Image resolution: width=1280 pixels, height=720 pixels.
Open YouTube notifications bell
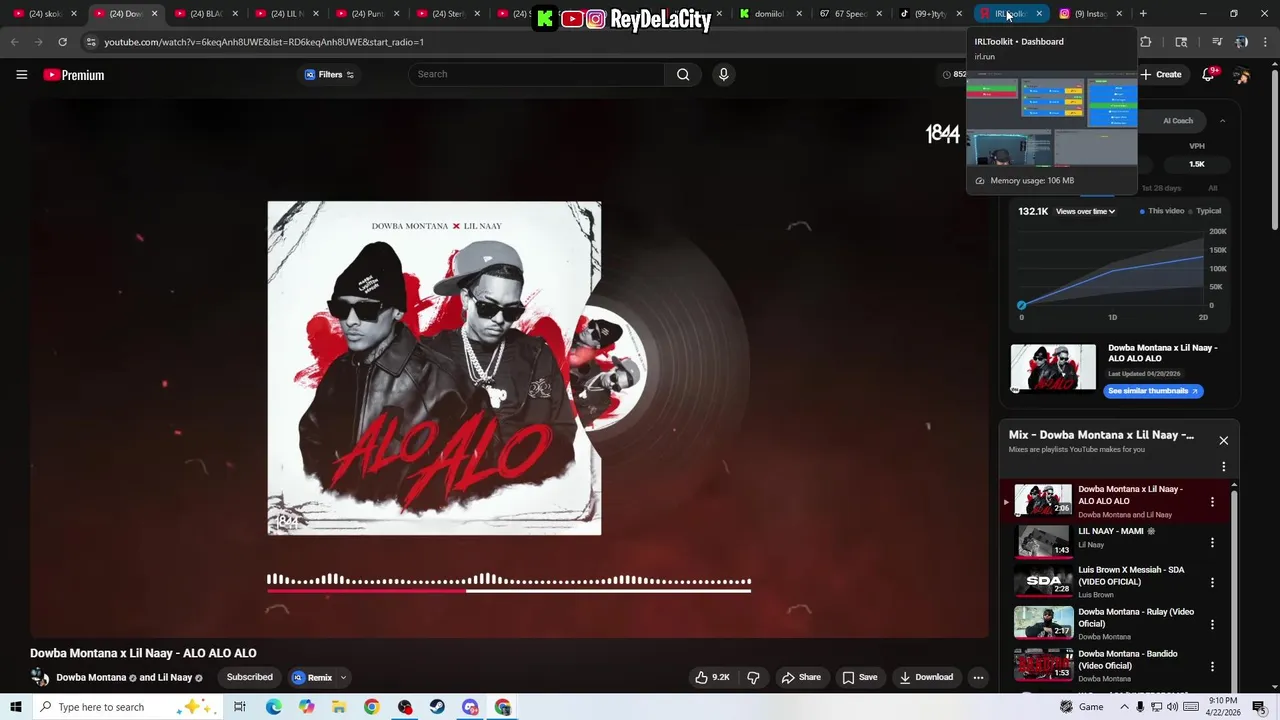(x=1208, y=74)
